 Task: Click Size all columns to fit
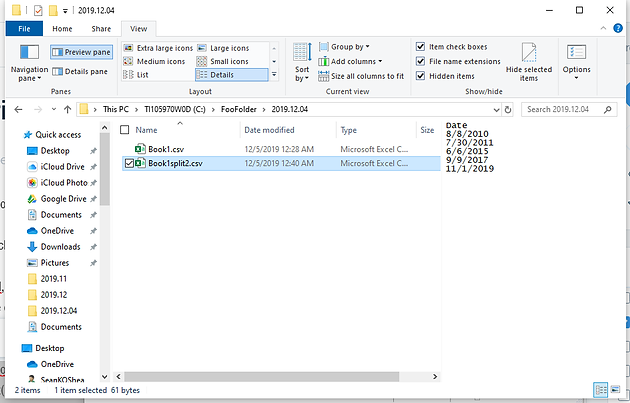tap(361, 76)
